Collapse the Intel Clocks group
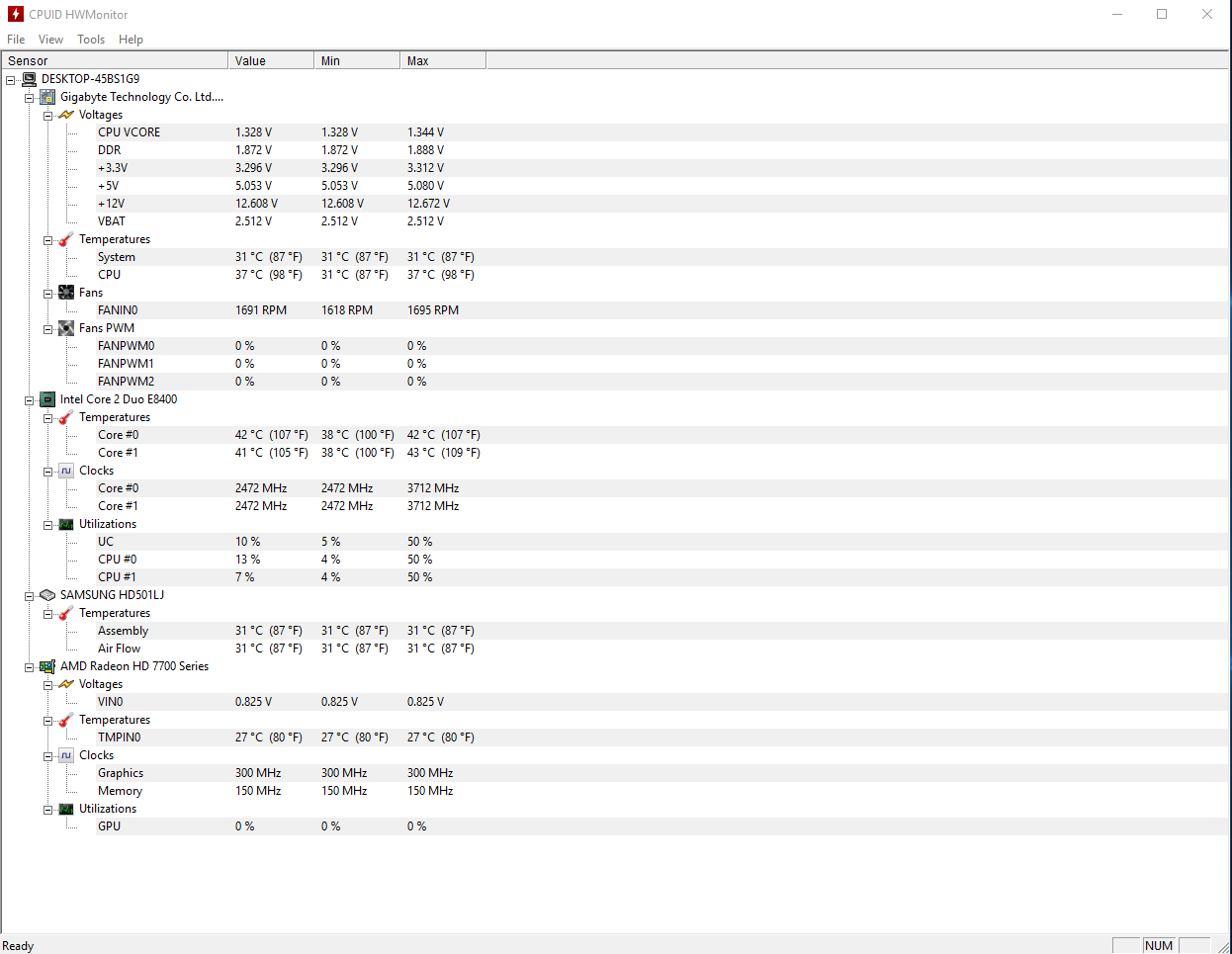This screenshot has width=1232, height=954. 47,472
